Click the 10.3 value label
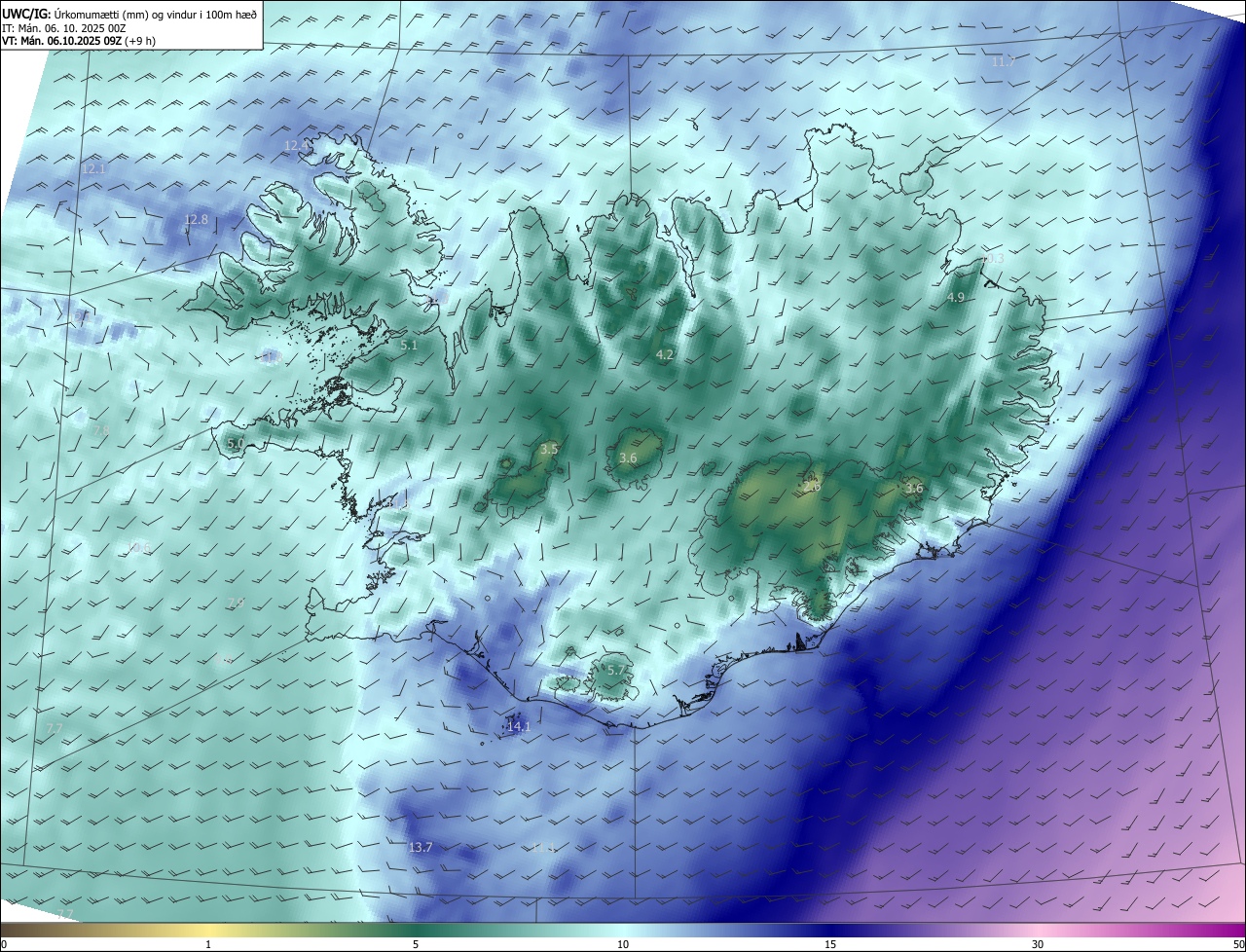This screenshot has height=952, width=1246. click(993, 260)
